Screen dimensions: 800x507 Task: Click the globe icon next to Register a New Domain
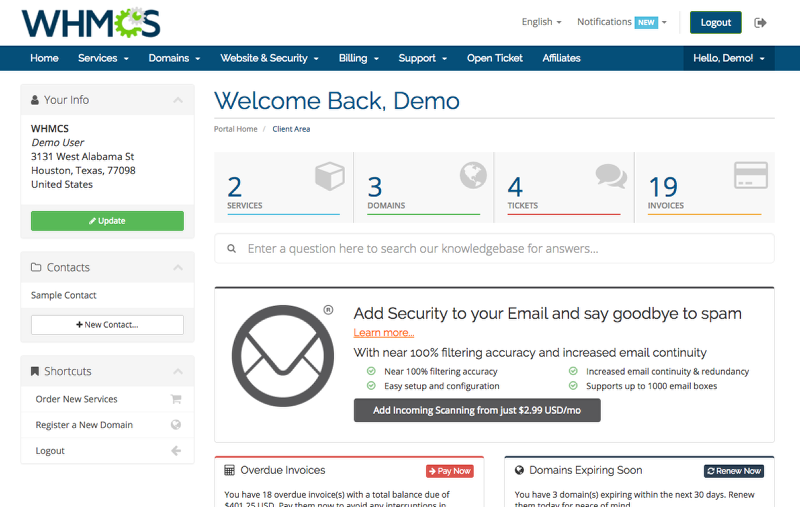click(176, 425)
